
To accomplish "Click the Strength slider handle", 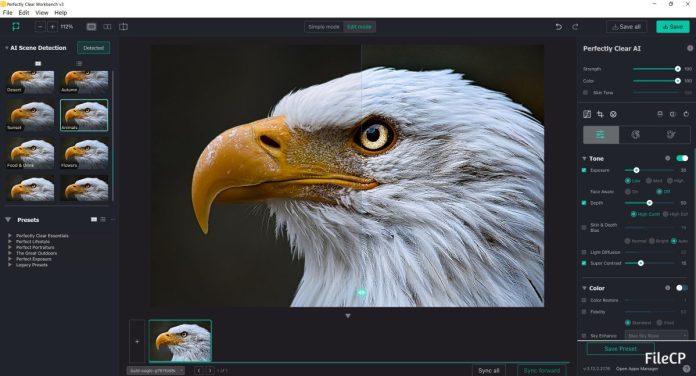I will (x=677, y=69).
